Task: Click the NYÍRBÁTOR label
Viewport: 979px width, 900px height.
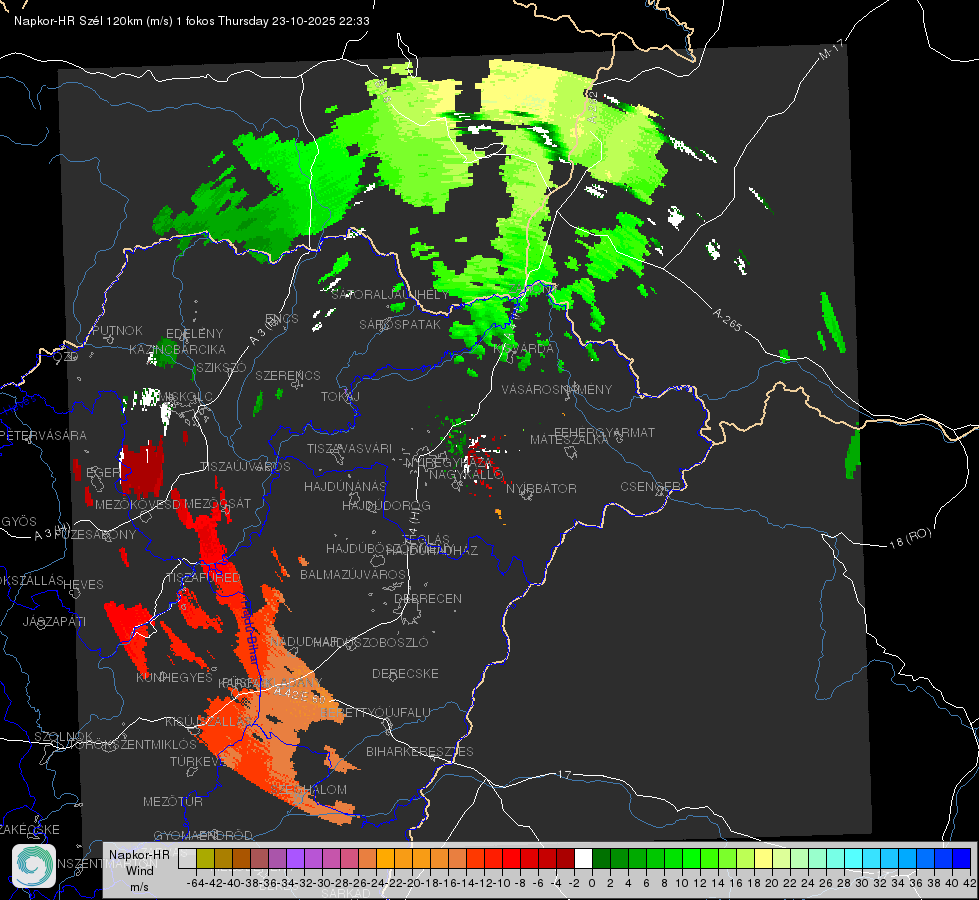Action: coord(541,488)
